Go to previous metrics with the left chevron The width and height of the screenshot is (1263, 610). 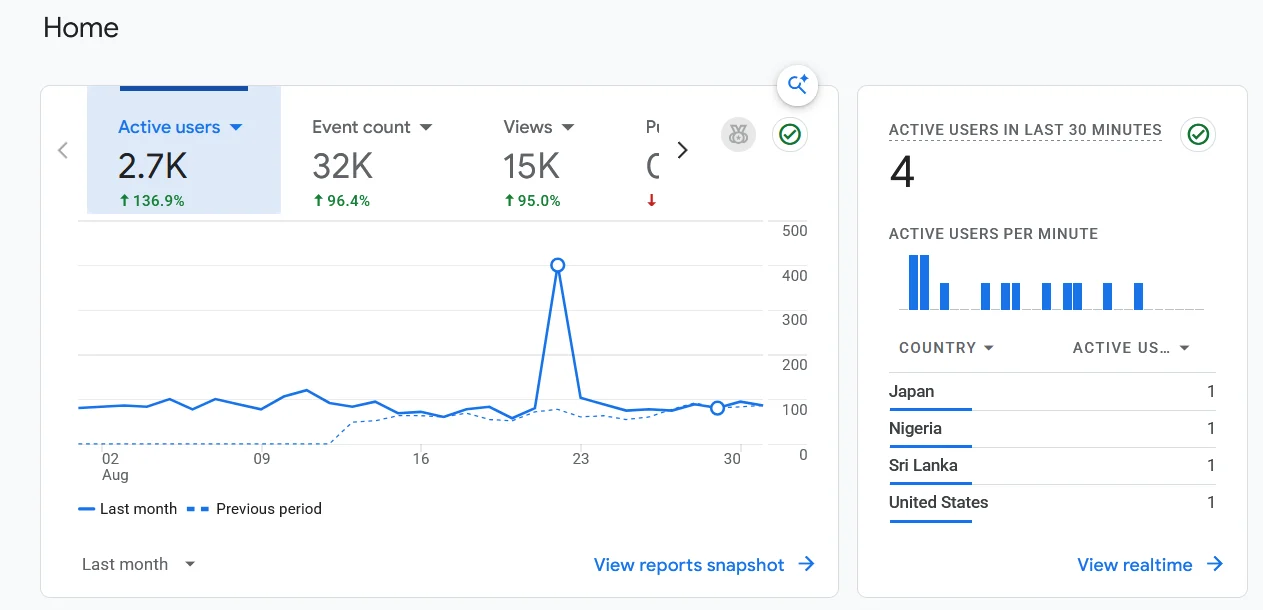[x=63, y=150]
